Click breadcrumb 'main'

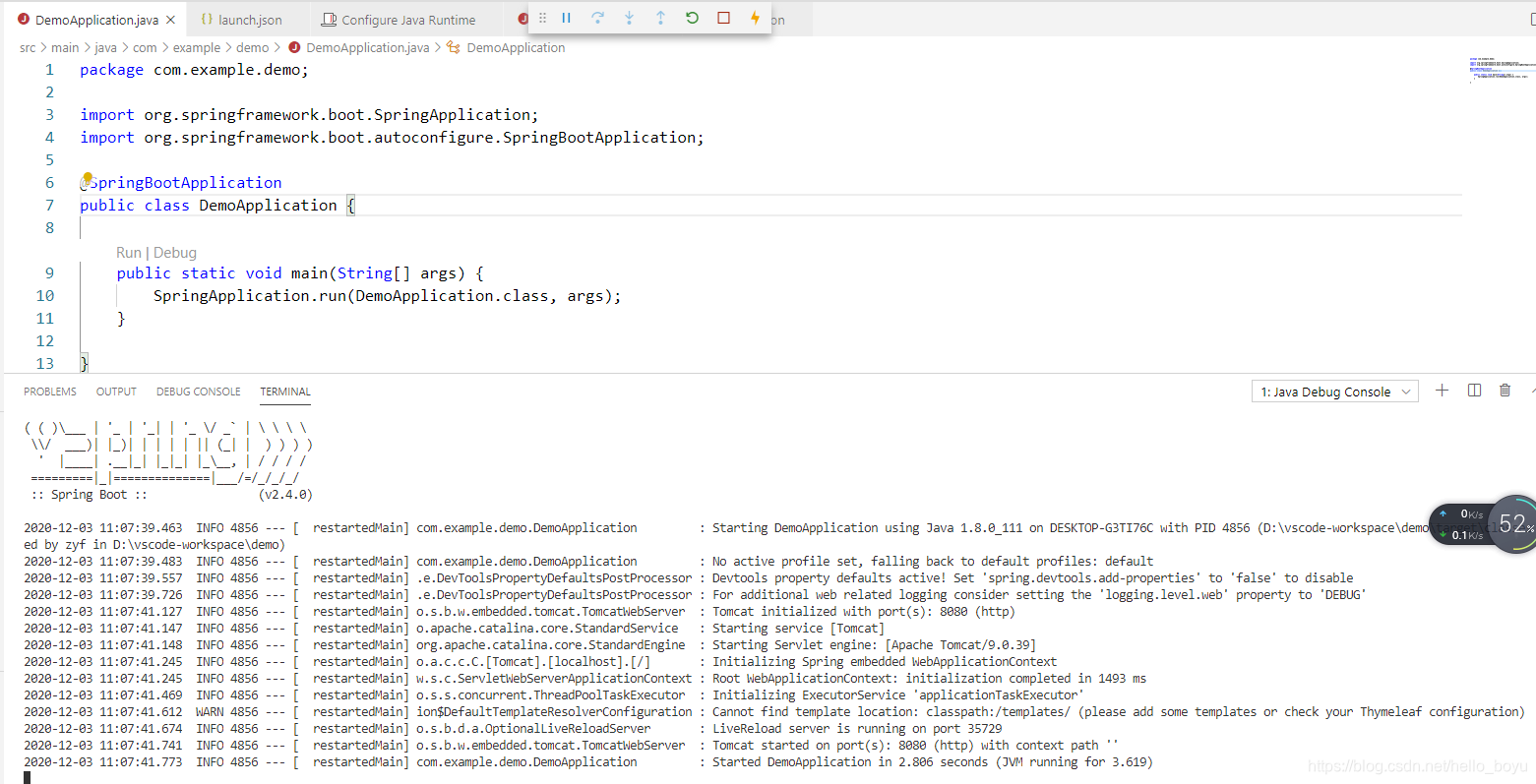tap(65, 47)
